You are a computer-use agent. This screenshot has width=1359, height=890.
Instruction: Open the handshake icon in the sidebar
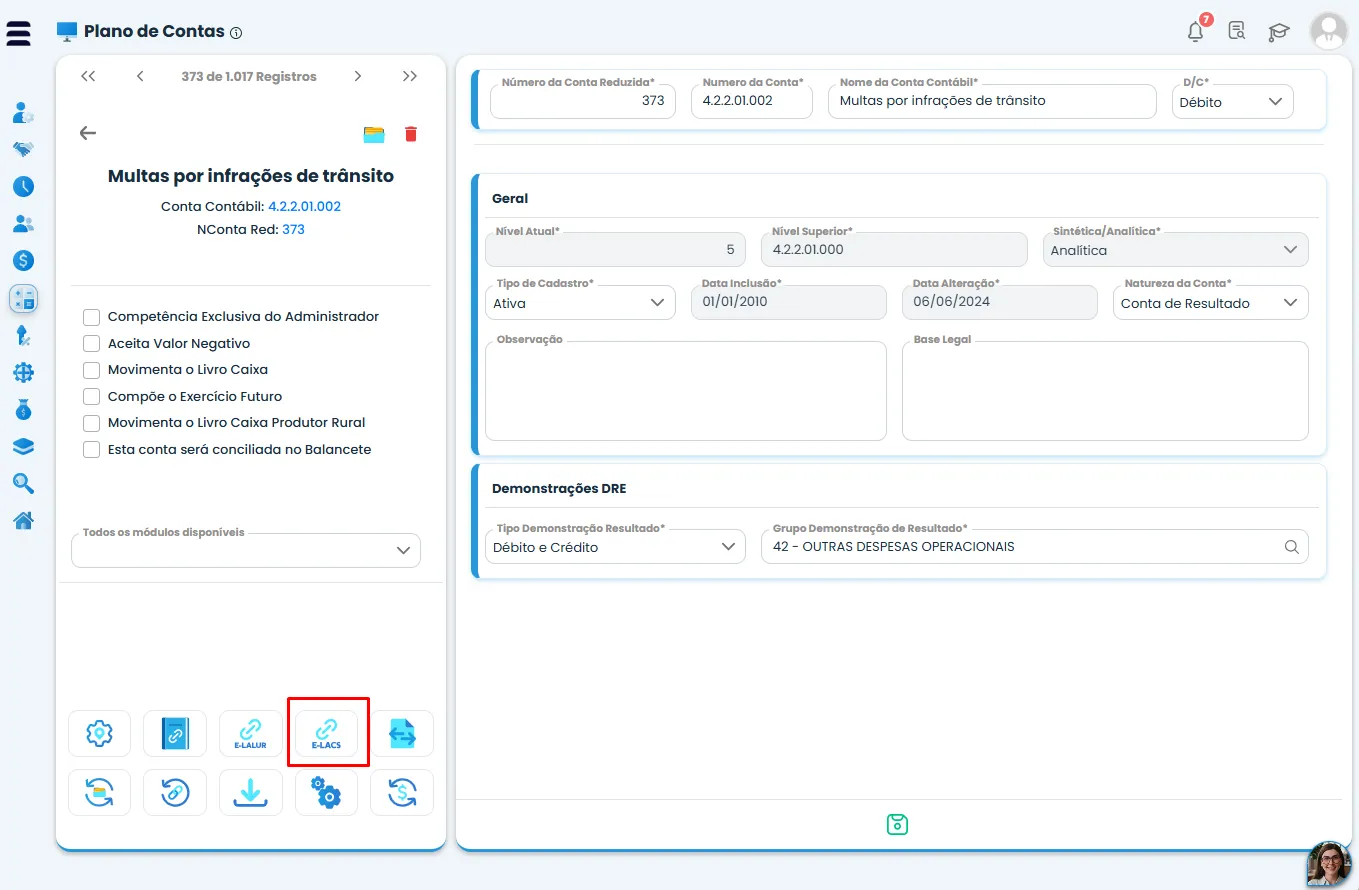tap(23, 149)
